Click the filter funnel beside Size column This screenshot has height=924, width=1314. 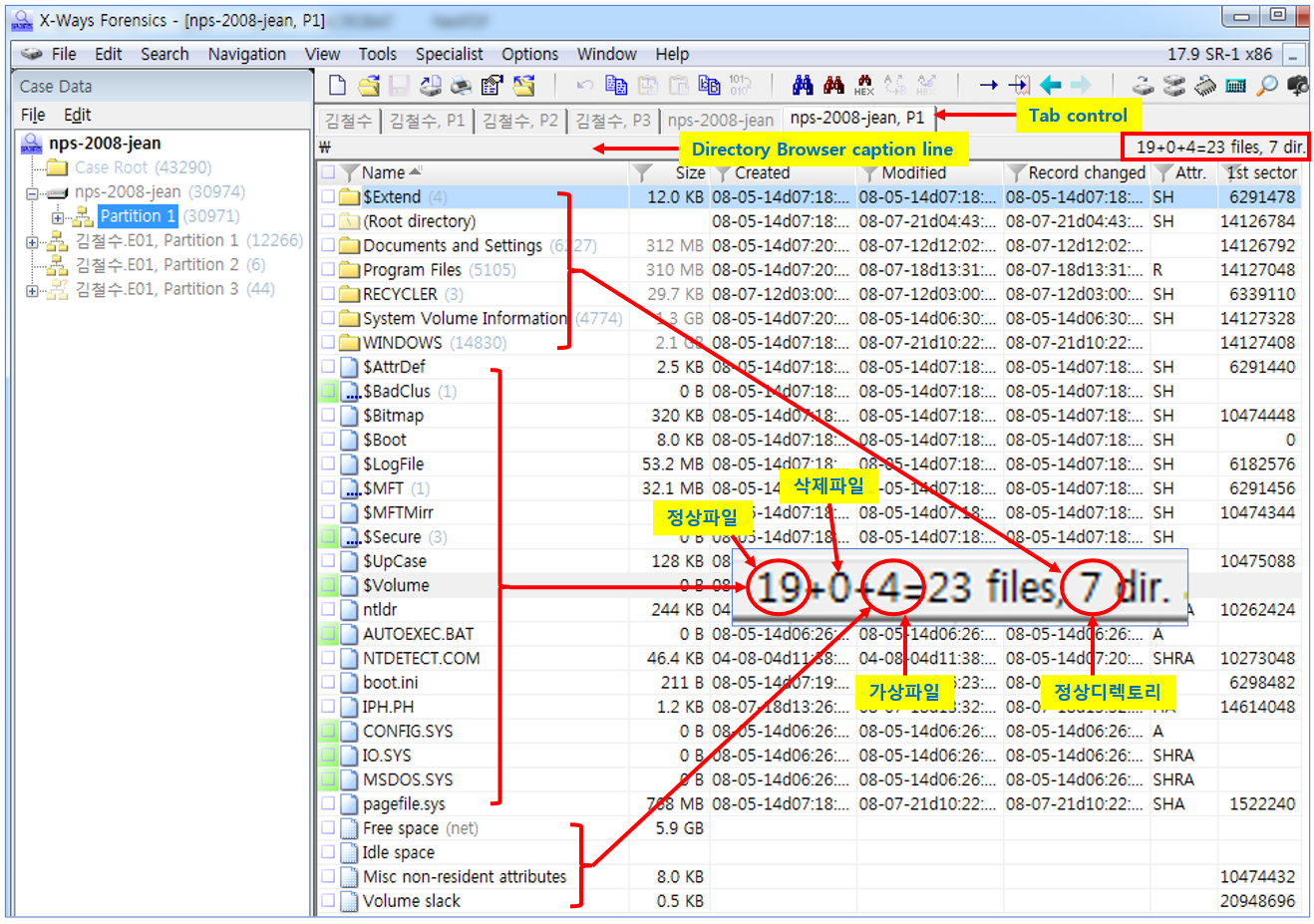(643, 172)
